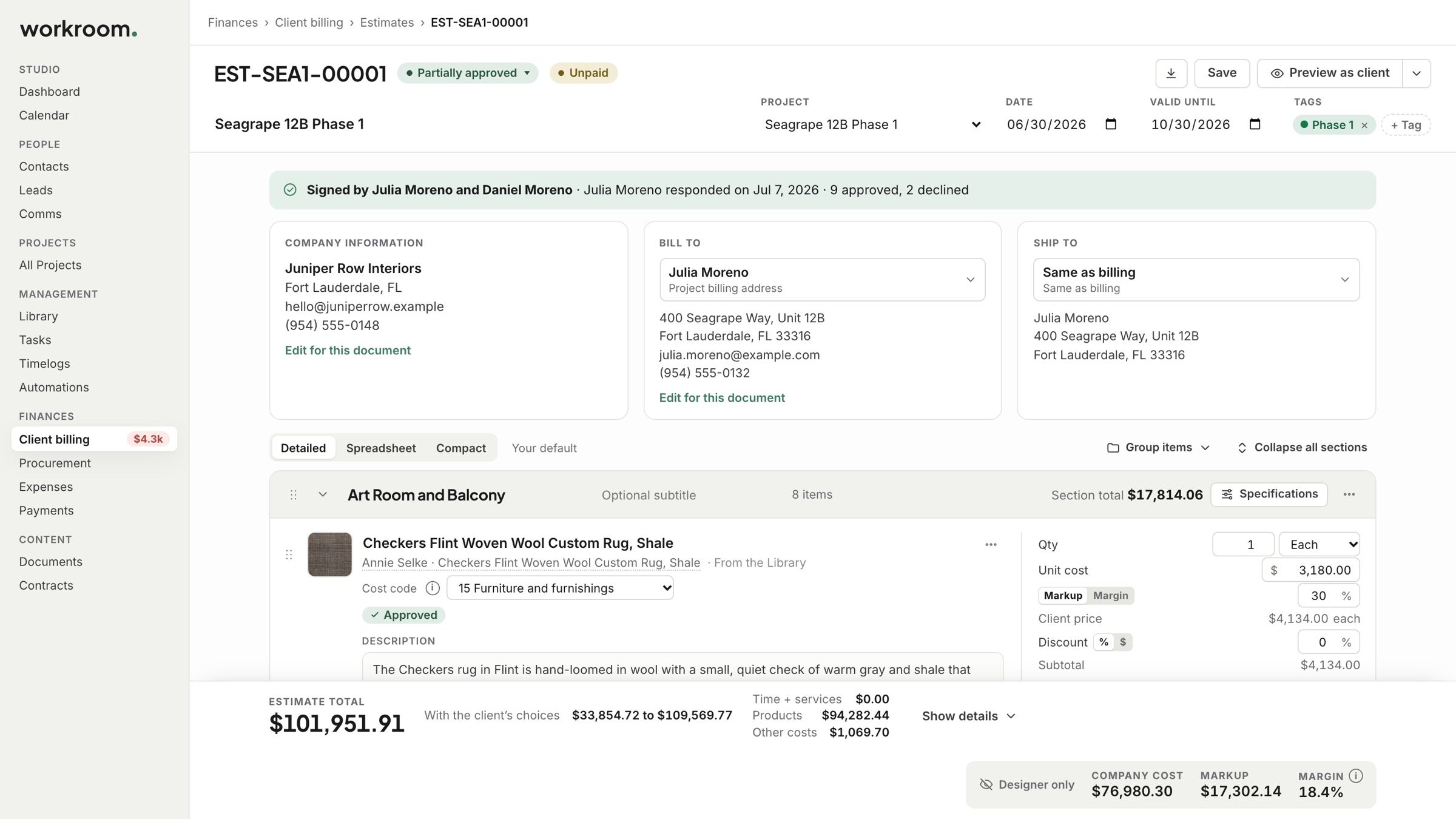The height and width of the screenshot is (819, 1456).
Task: Switch to the Compact view tab
Action: [461, 448]
